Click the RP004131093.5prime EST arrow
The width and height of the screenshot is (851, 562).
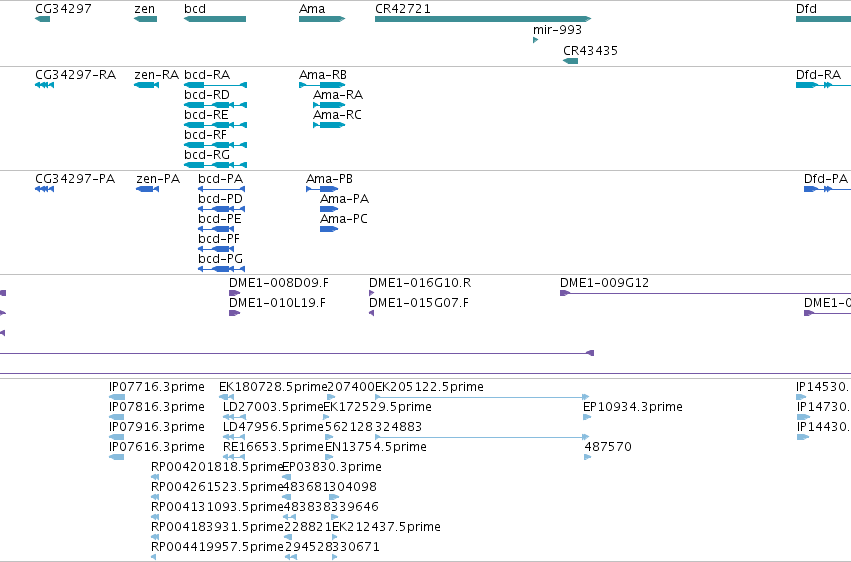[155, 517]
